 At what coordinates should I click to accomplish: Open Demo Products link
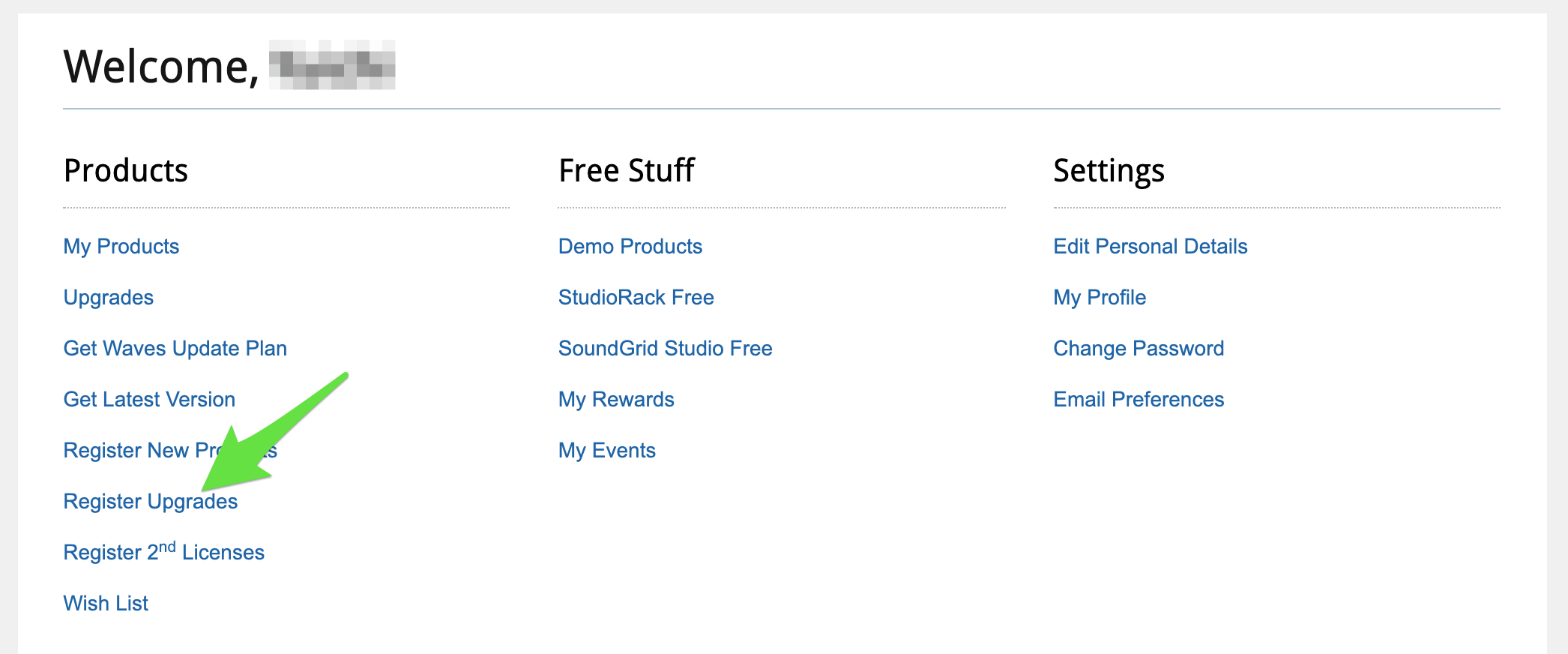click(x=630, y=247)
